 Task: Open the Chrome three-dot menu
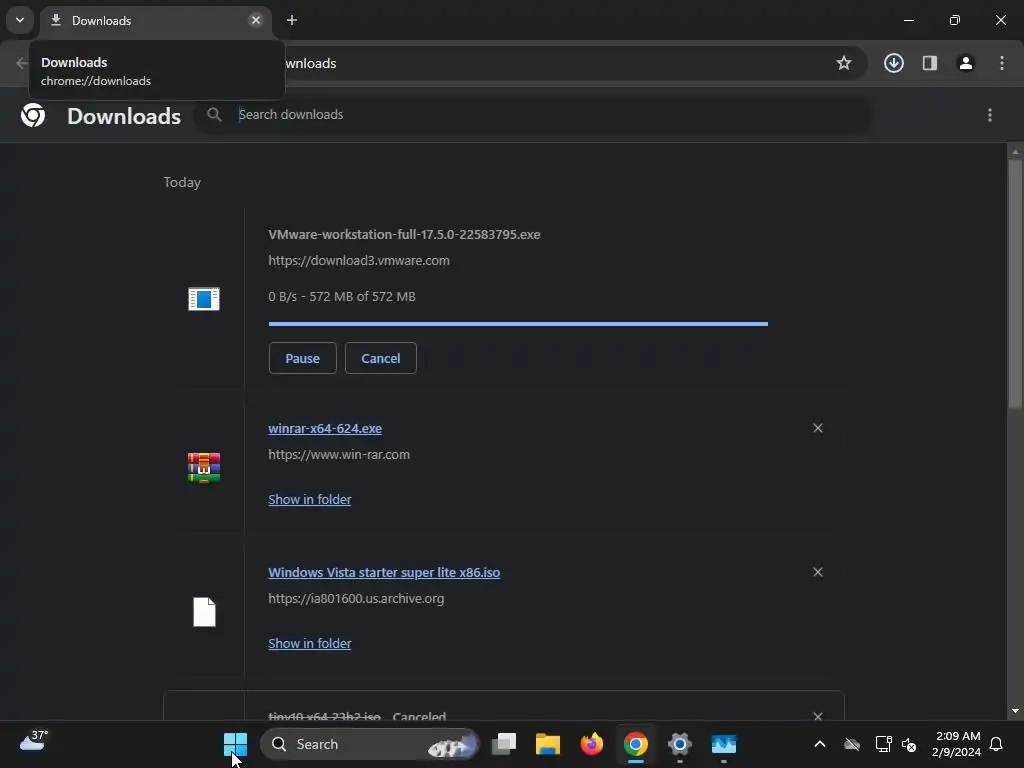1002,63
